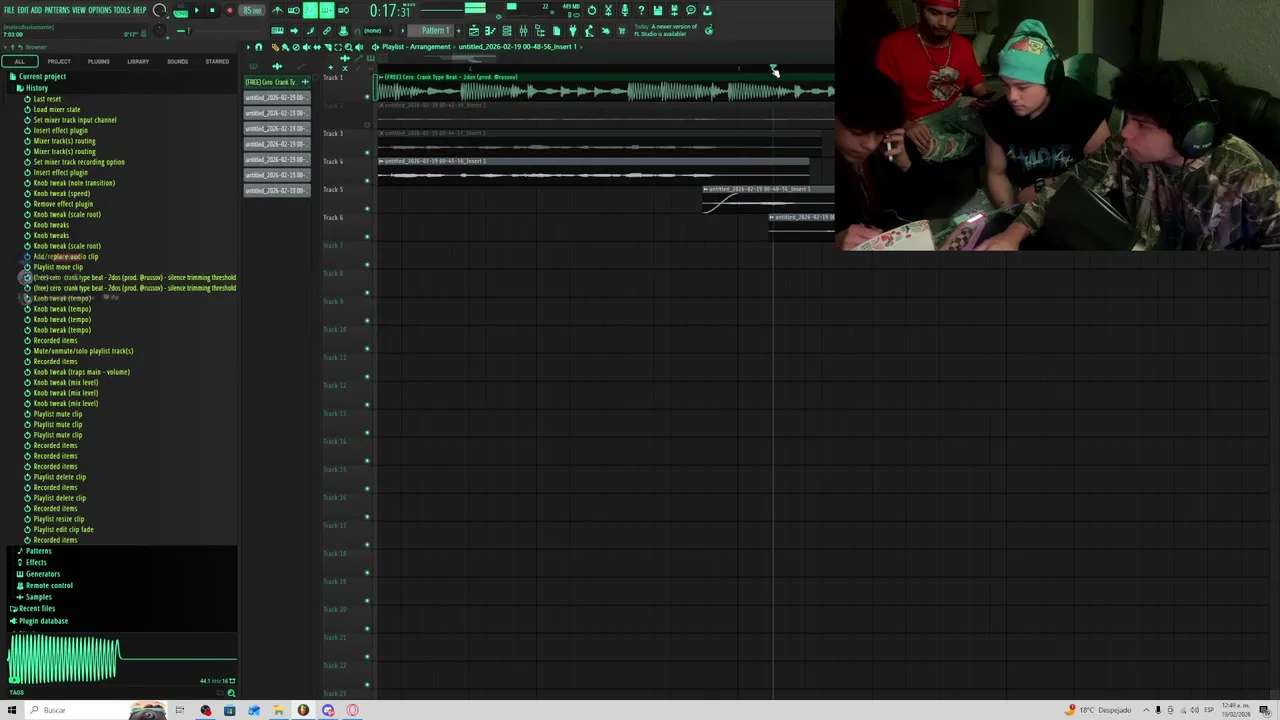Image resolution: width=1280 pixels, height=720 pixels.
Task: Start playback with the play button
Action: [197, 10]
